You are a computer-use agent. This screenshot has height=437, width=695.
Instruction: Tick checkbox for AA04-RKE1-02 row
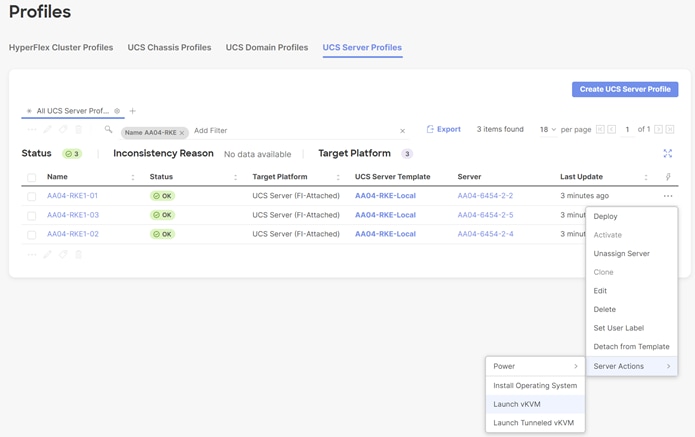coord(31,235)
